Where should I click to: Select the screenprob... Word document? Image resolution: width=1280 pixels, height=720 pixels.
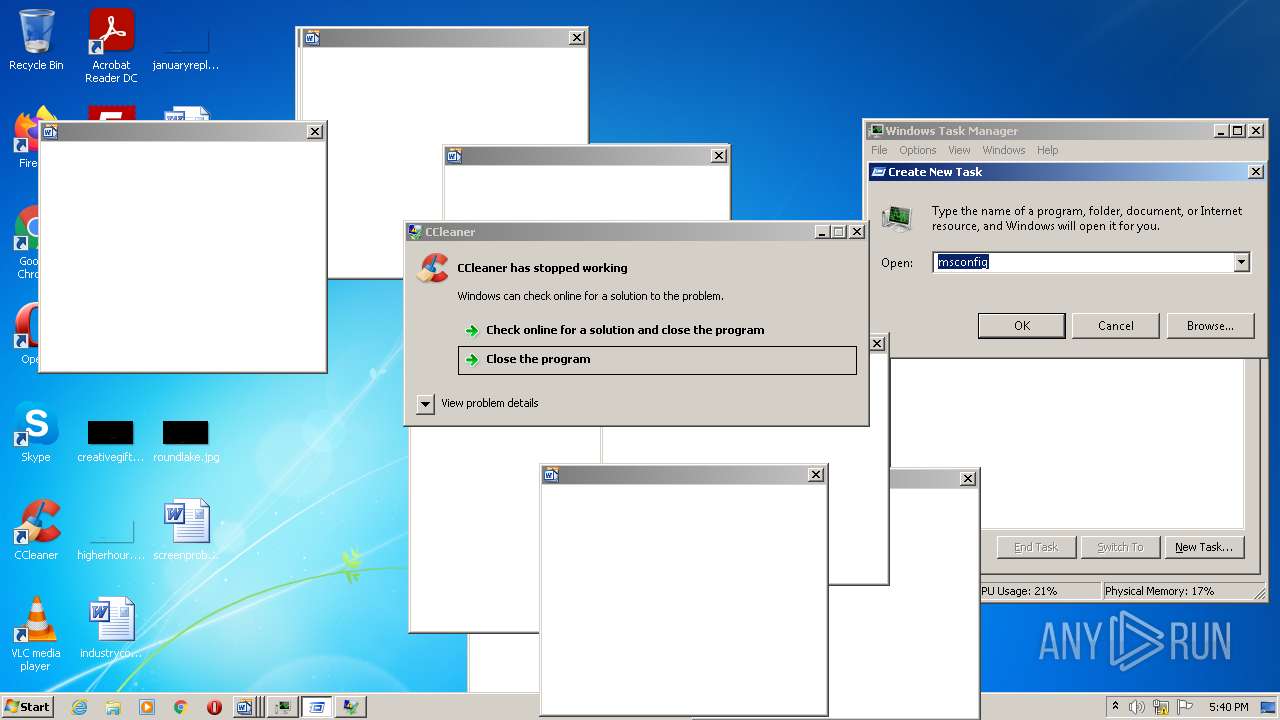point(186,530)
